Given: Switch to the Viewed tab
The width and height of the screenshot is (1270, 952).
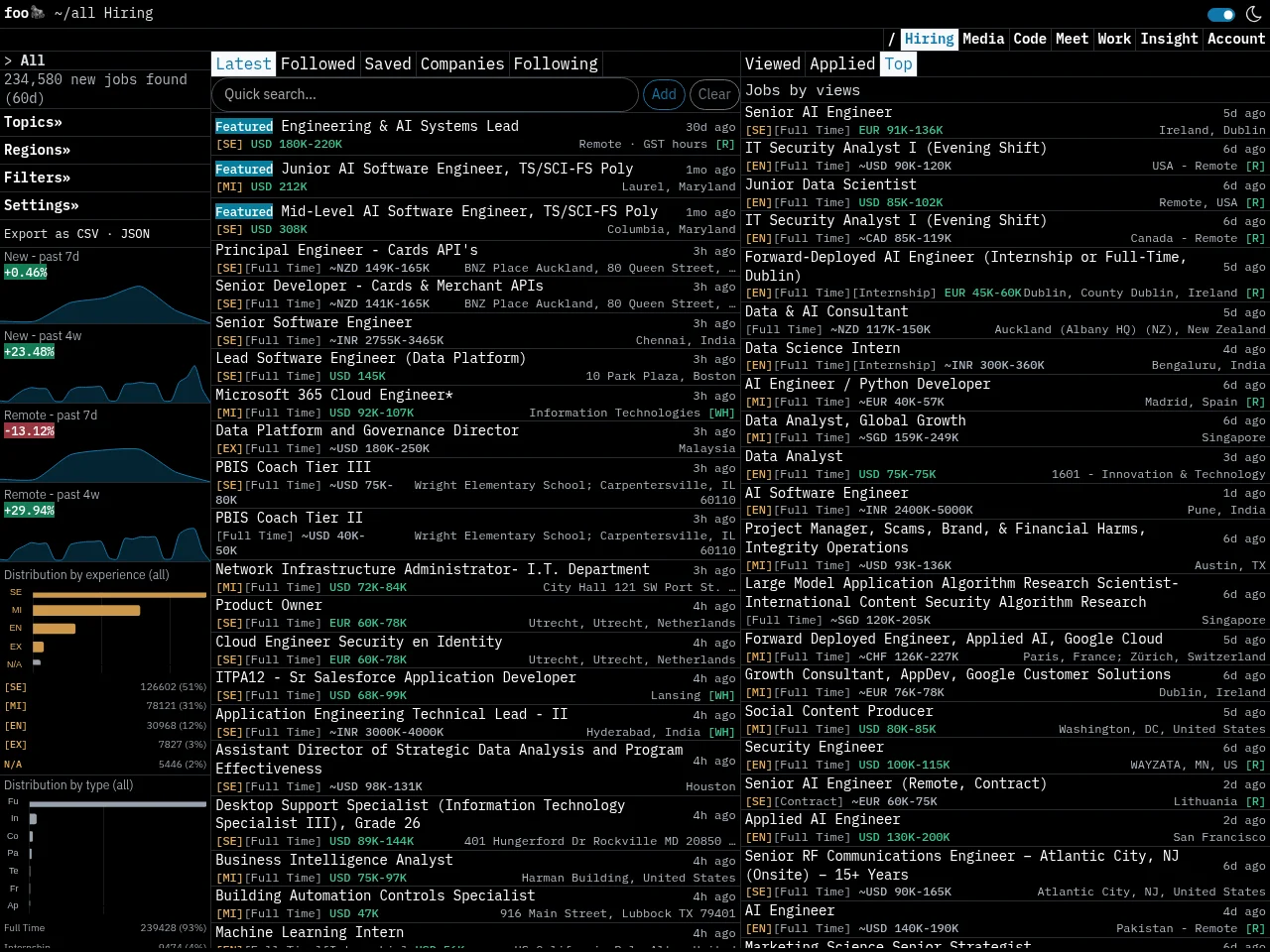Looking at the screenshot, I should point(773,63).
